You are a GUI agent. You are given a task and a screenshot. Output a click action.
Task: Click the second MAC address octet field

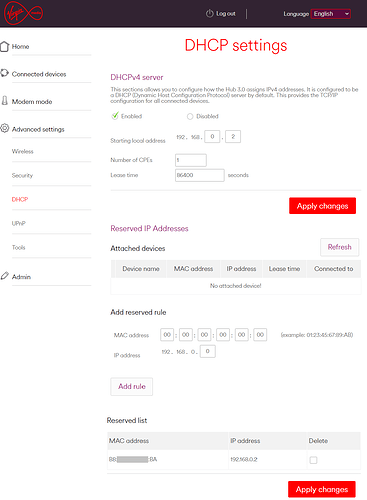[x=186, y=335]
